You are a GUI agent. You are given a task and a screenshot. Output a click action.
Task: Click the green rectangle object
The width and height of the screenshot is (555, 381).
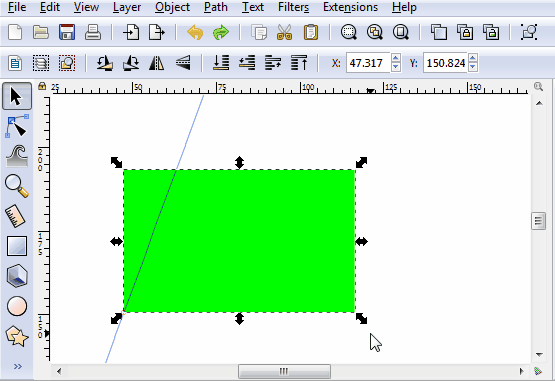click(240, 241)
